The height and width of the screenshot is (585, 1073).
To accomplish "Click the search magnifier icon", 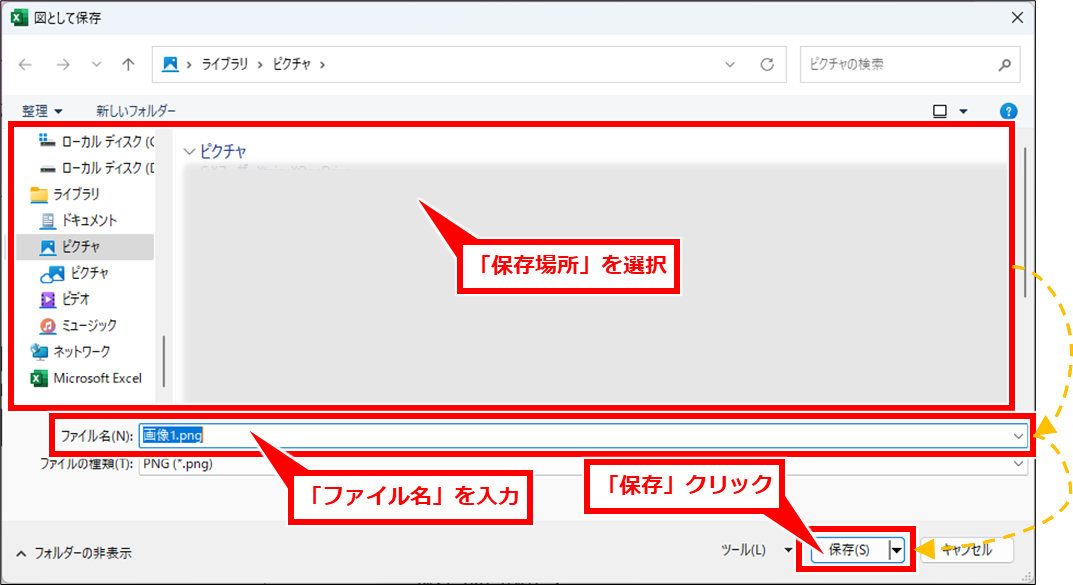I will [1005, 64].
